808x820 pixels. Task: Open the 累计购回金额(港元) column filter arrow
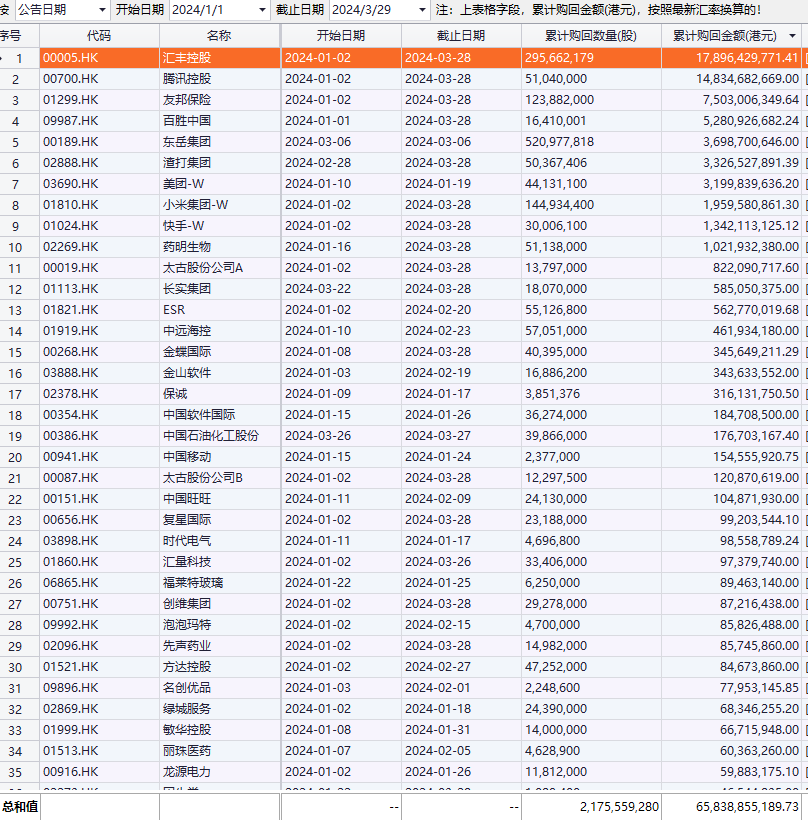click(792, 36)
